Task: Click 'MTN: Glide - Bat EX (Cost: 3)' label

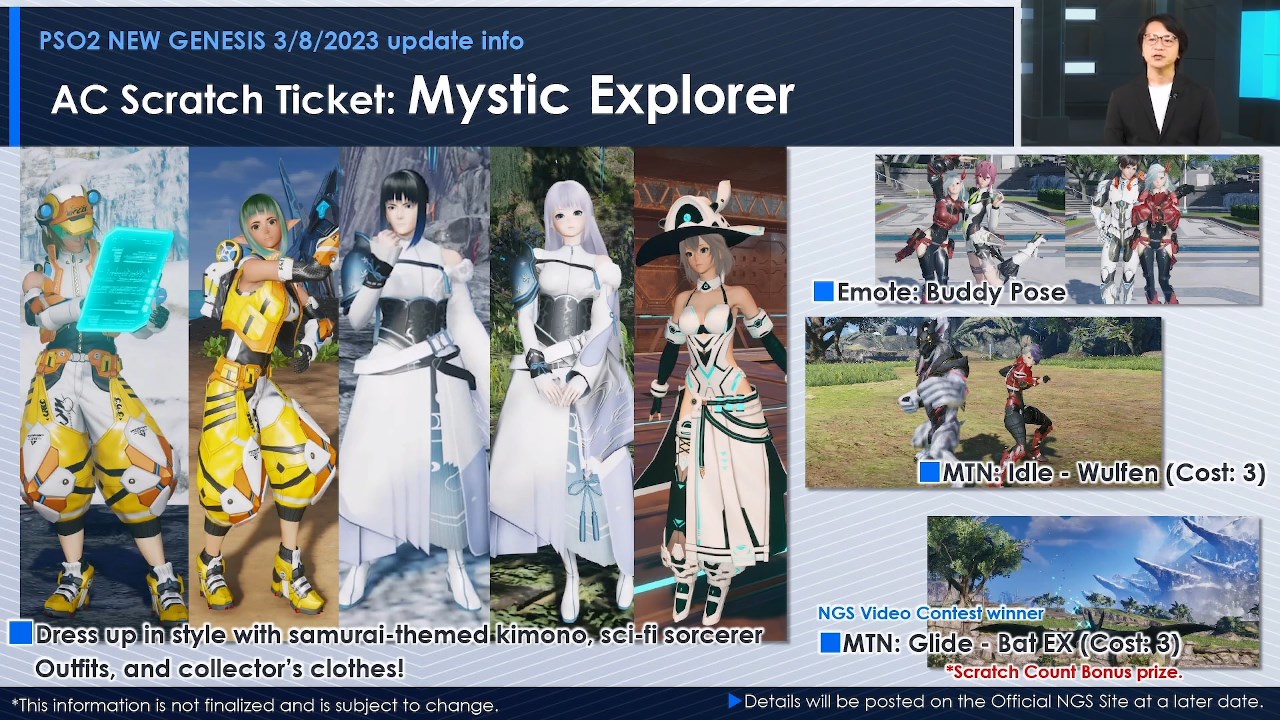Action: 1011,643
